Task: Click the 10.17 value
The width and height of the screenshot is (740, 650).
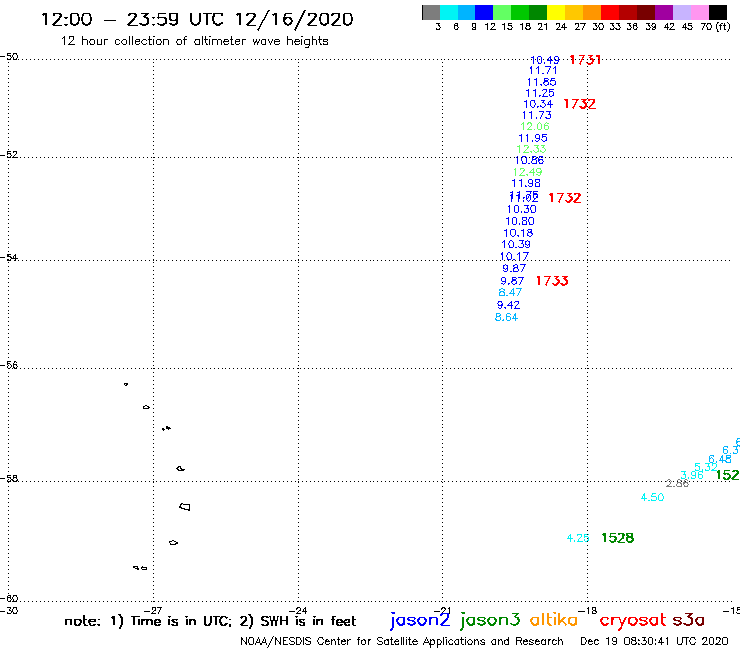Action: point(514,257)
